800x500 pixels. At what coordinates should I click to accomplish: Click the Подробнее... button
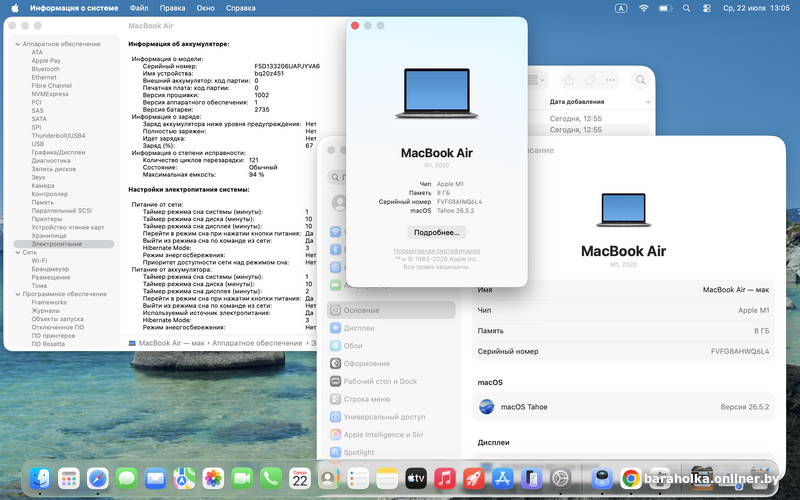pos(437,233)
